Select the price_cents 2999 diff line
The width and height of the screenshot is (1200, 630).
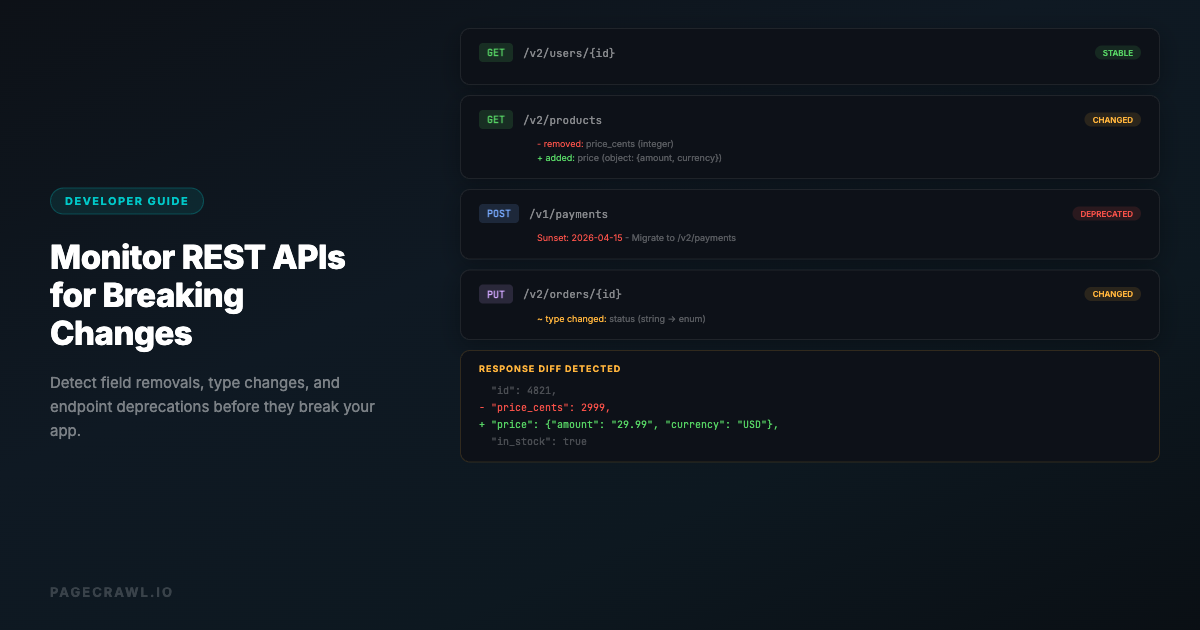point(547,407)
